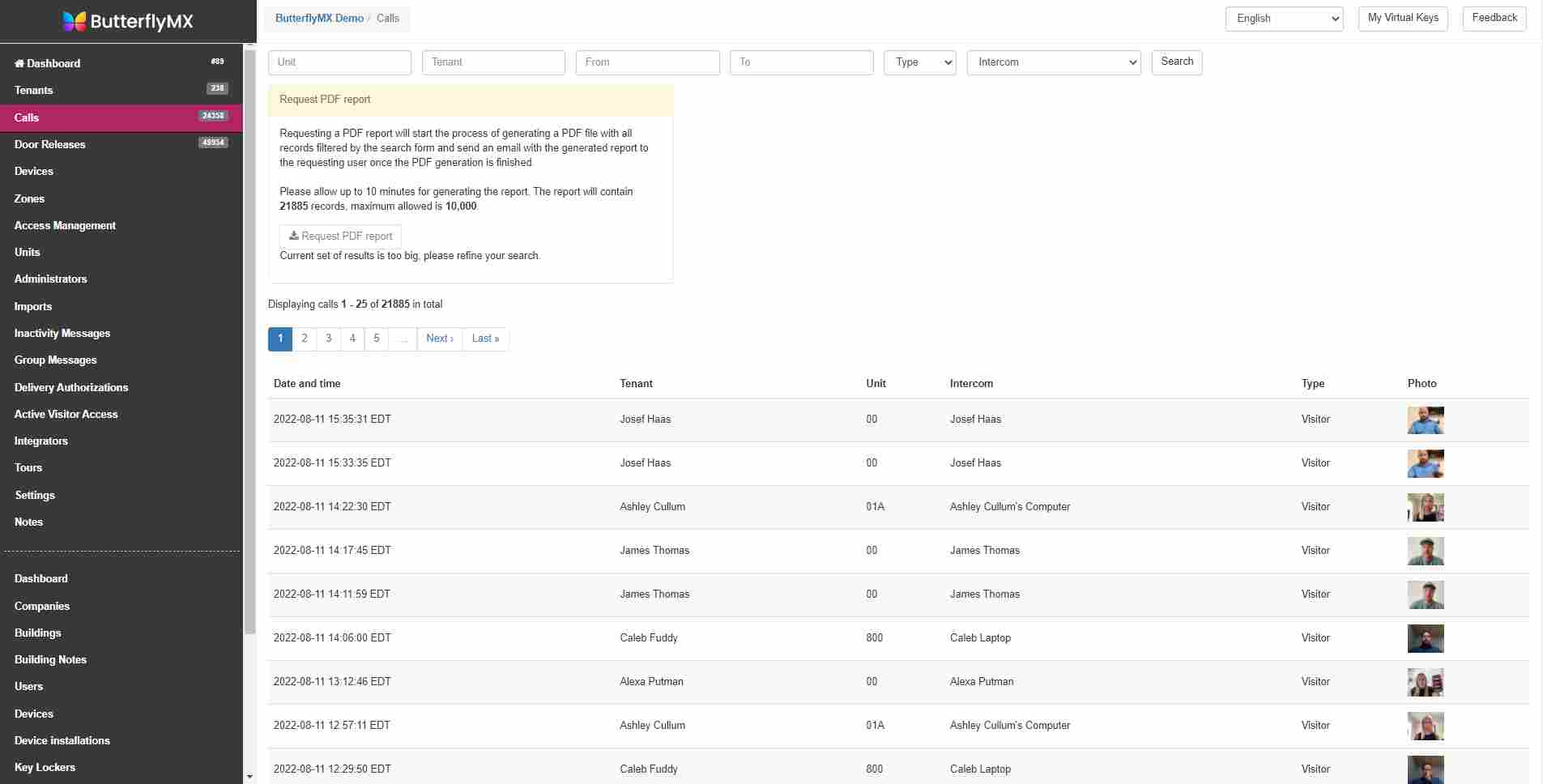Navigate to Settings in the sidebar
The width and height of the screenshot is (1543, 784).
pyautogui.click(x=35, y=495)
